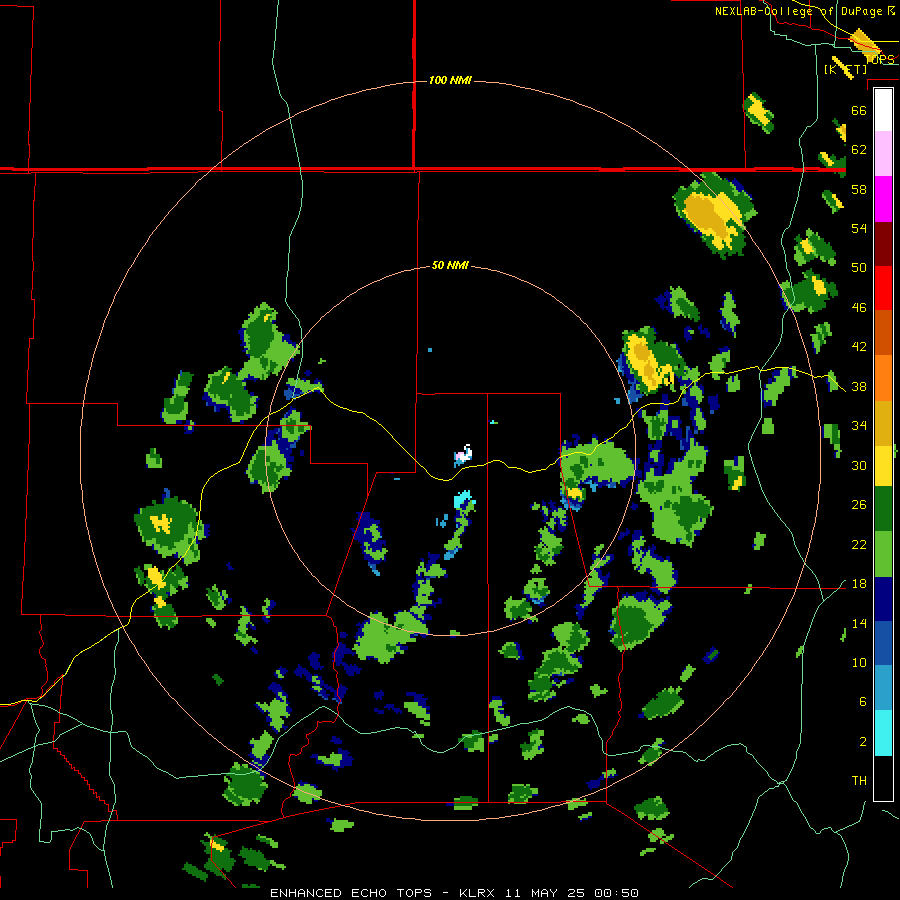Click the magenta legend color swatch
Image resolution: width=900 pixels, height=900 pixels.
tap(883, 199)
